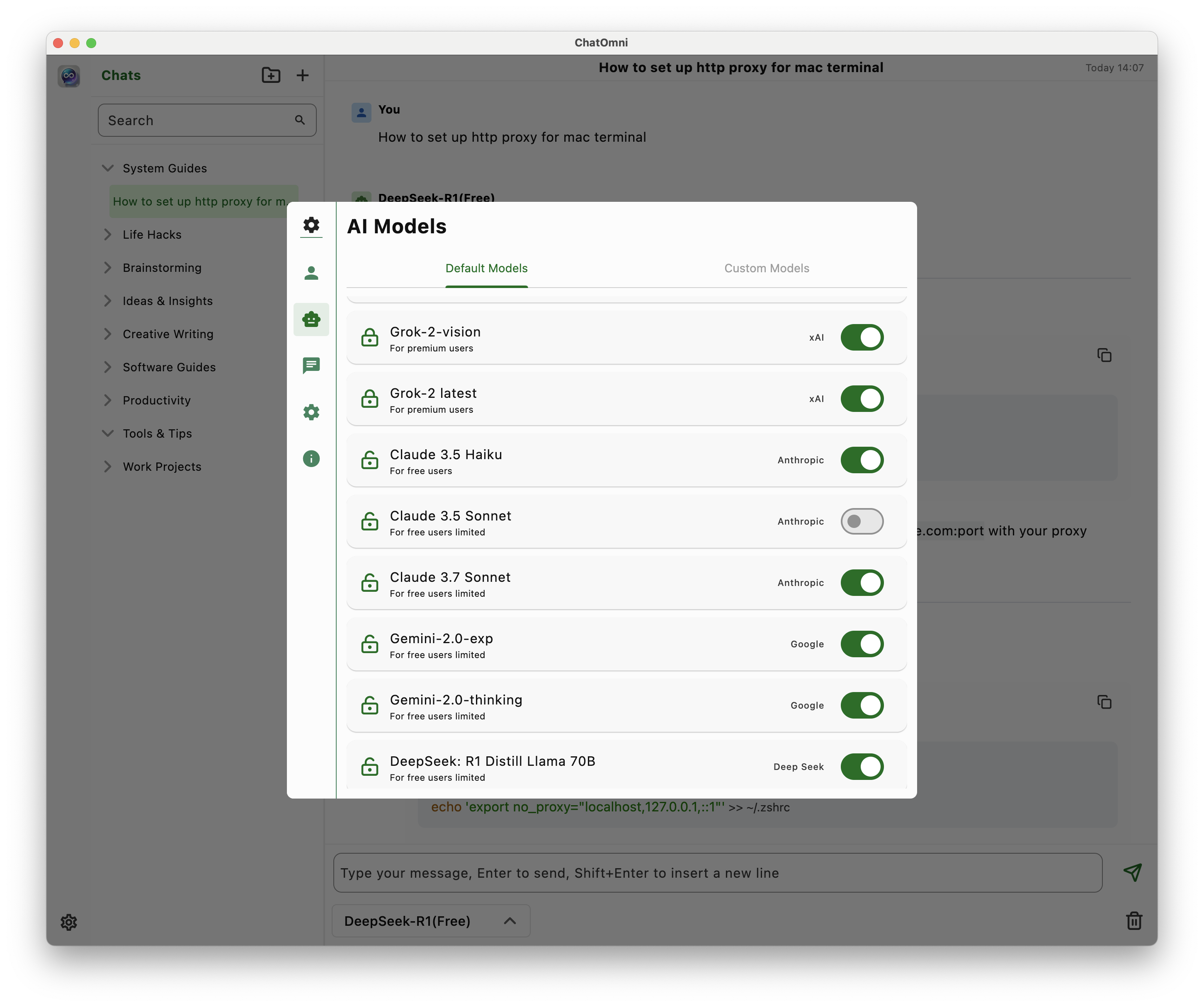Open the info icon in settings sidebar
The image size is (1204, 1007).
[311, 458]
